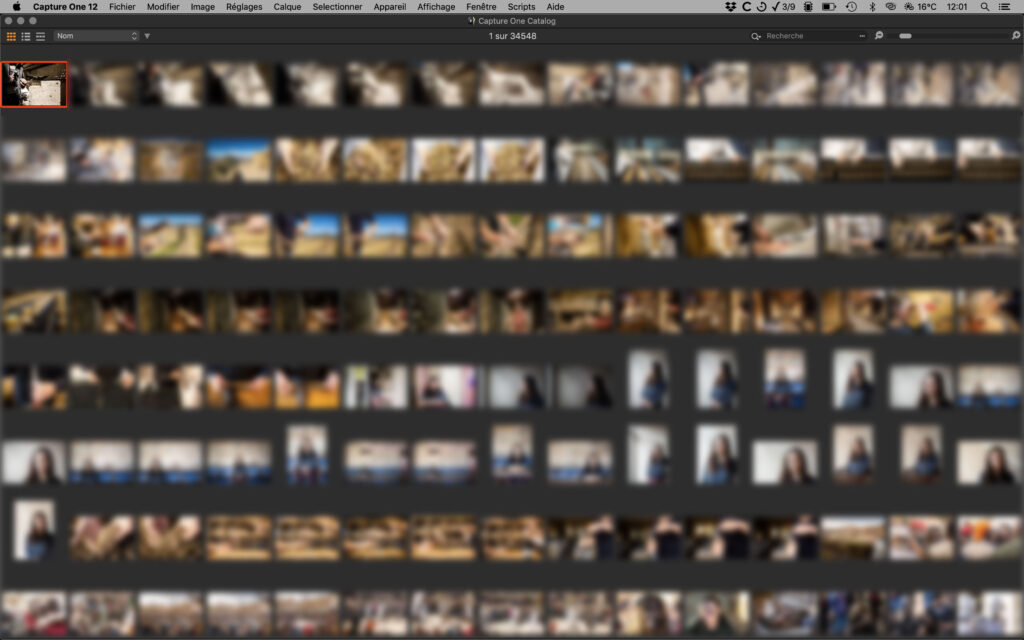
Task: Open the Fichier menu
Action: click(122, 7)
